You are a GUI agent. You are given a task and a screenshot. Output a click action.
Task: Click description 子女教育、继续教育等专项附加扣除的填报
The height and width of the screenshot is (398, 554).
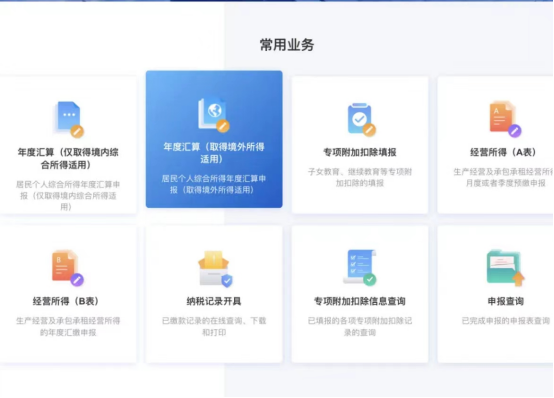tap(360, 177)
